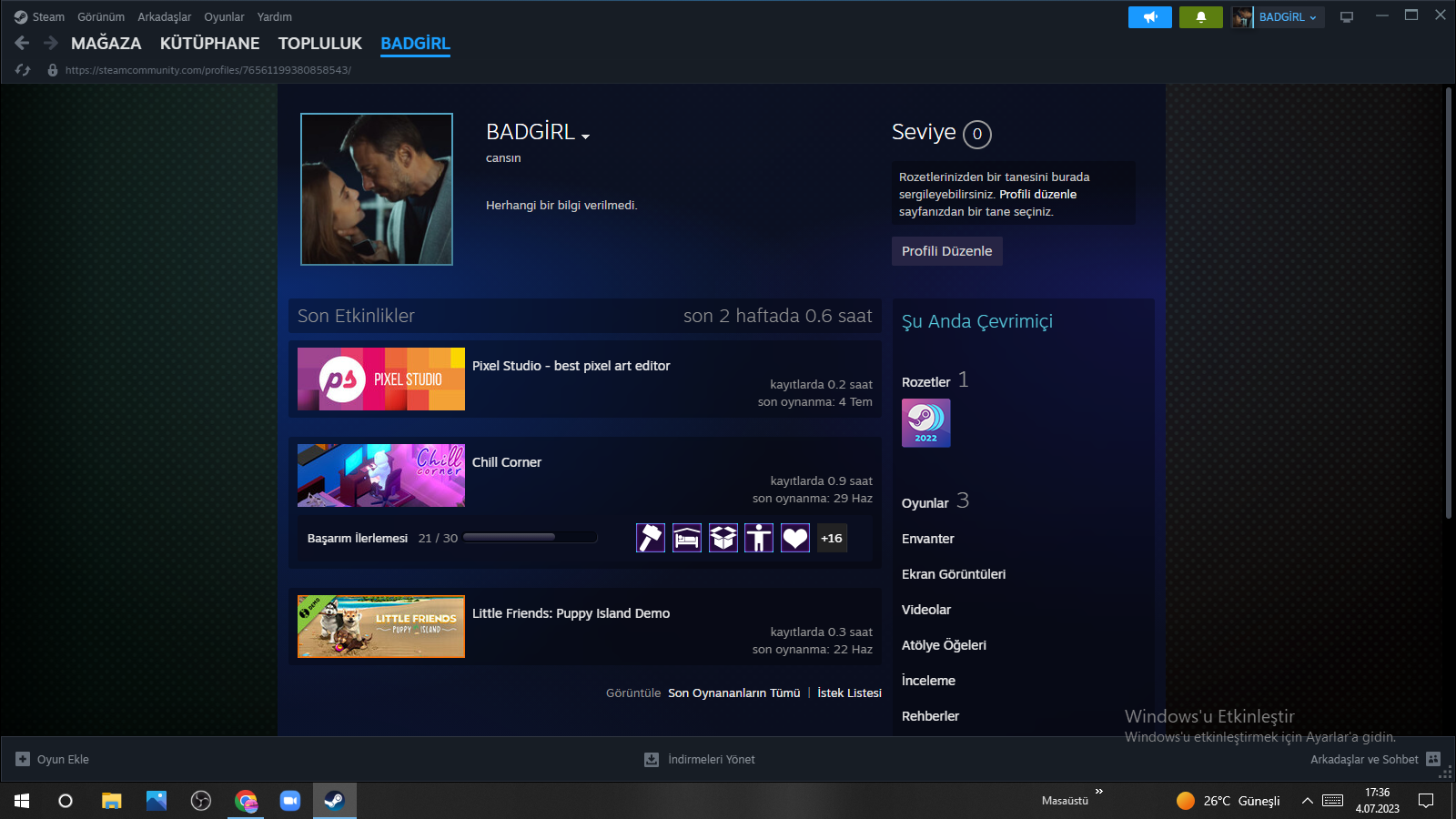
Task: Go forward with the right arrow
Action: pos(51,43)
